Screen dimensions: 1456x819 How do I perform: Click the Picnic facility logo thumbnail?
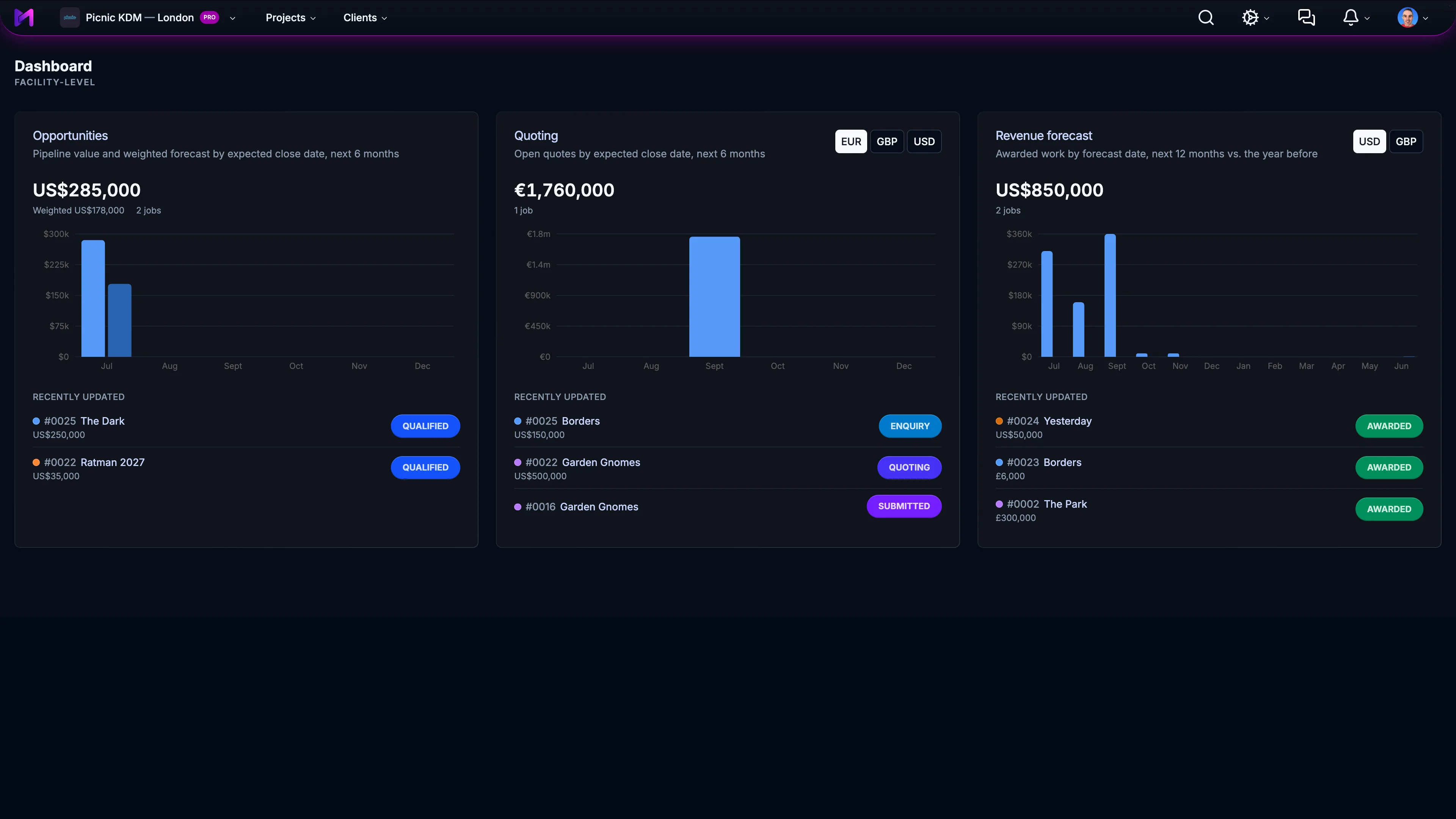click(69, 17)
